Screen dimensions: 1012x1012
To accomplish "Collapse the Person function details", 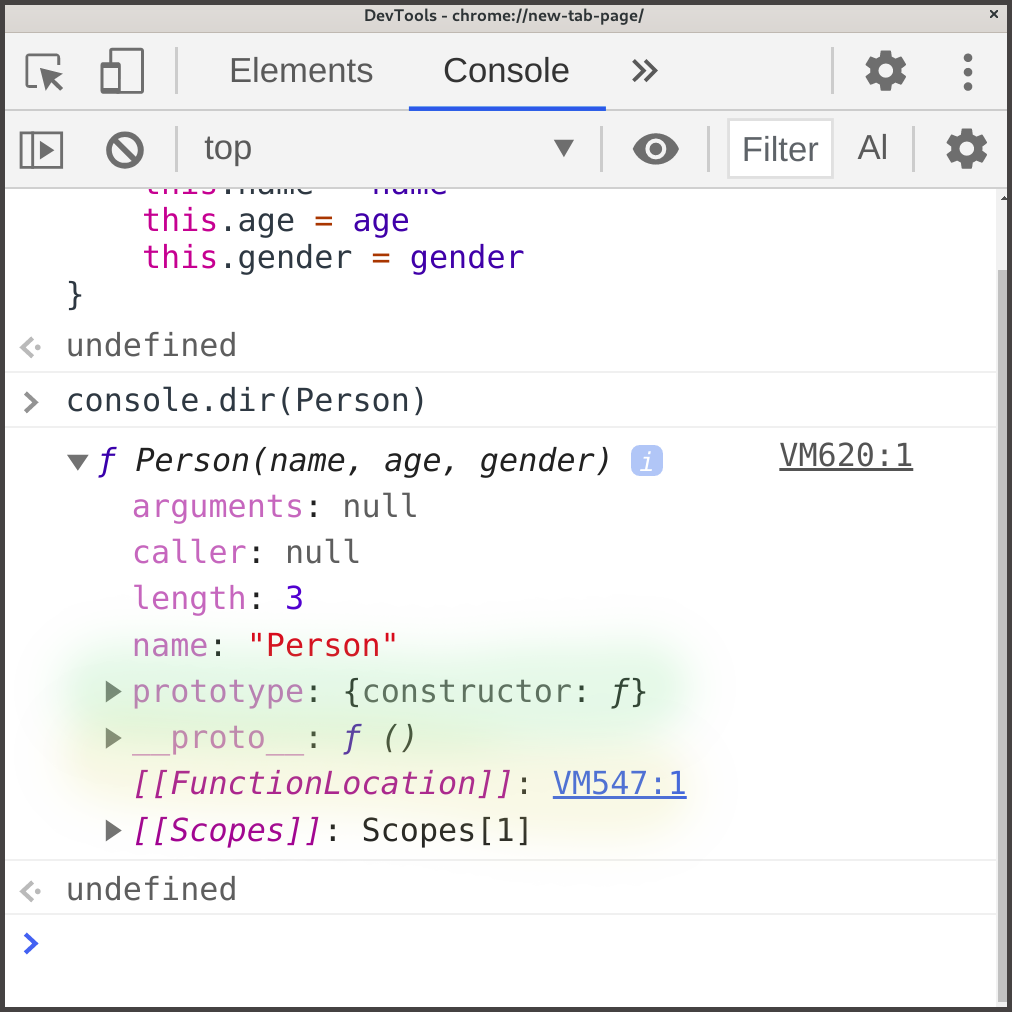I will tap(77, 461).
